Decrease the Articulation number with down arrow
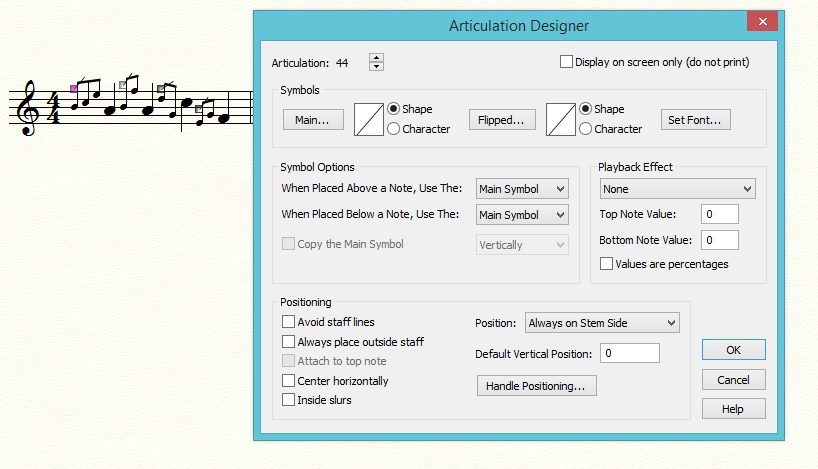The image size is (818, 469). [x=376, y=67]
